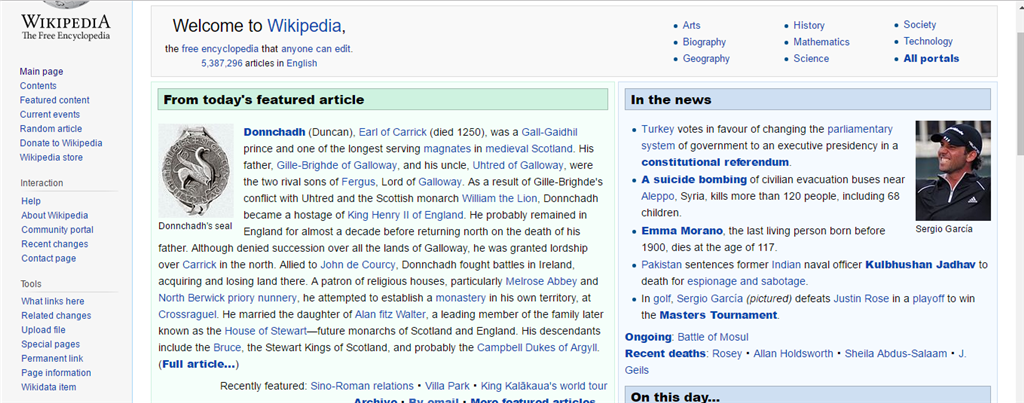
Task: Open Donate to Wikipedia link
Action: pyautogui.click(x=61, y=144)
